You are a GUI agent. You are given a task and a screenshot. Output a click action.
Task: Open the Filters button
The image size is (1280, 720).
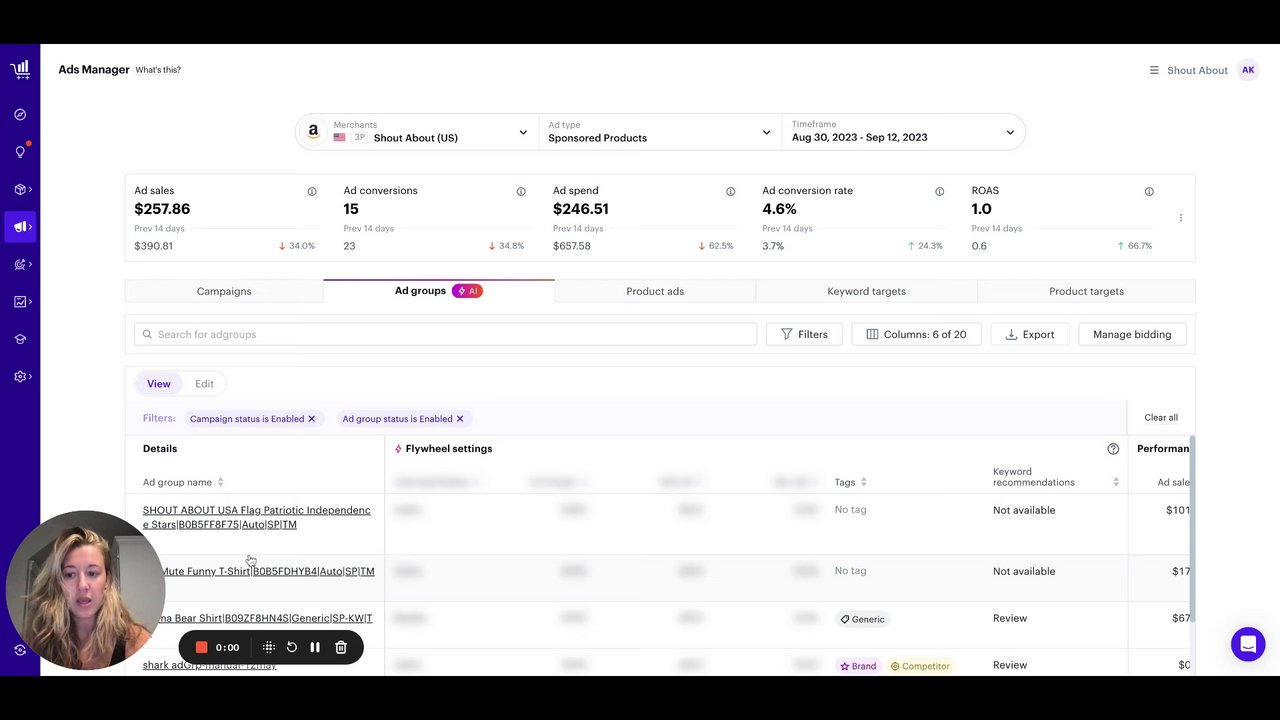(804, 334)
